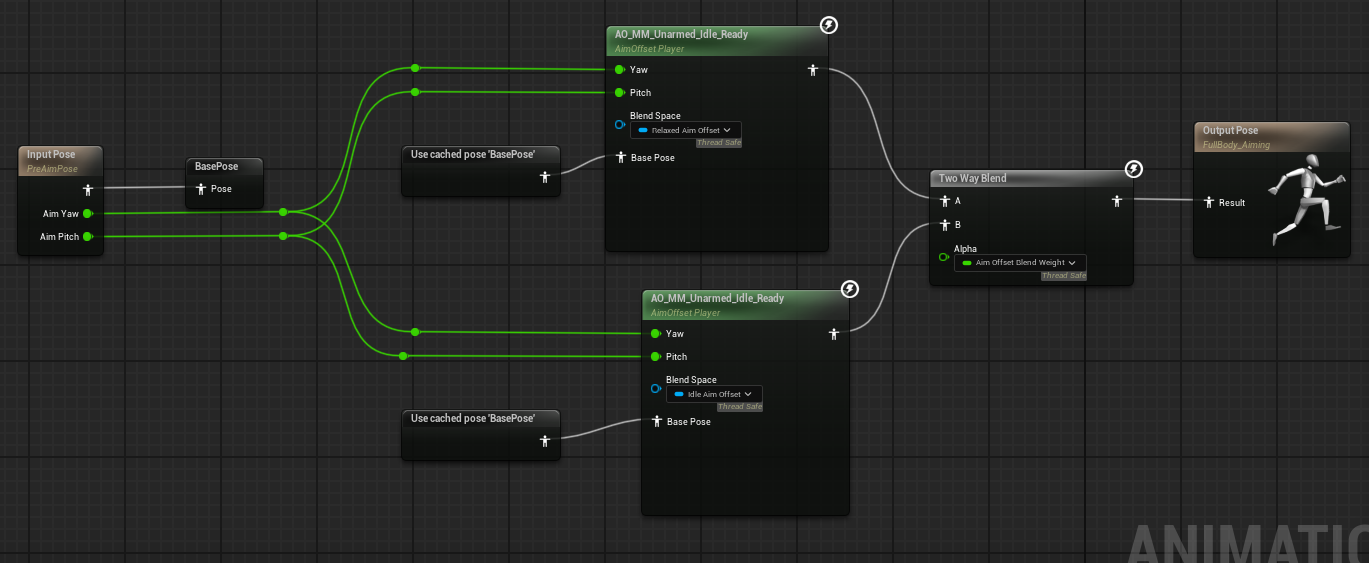Select the pose output pin on Input Pose node
Screen dimensions: 1369x563
87,189
